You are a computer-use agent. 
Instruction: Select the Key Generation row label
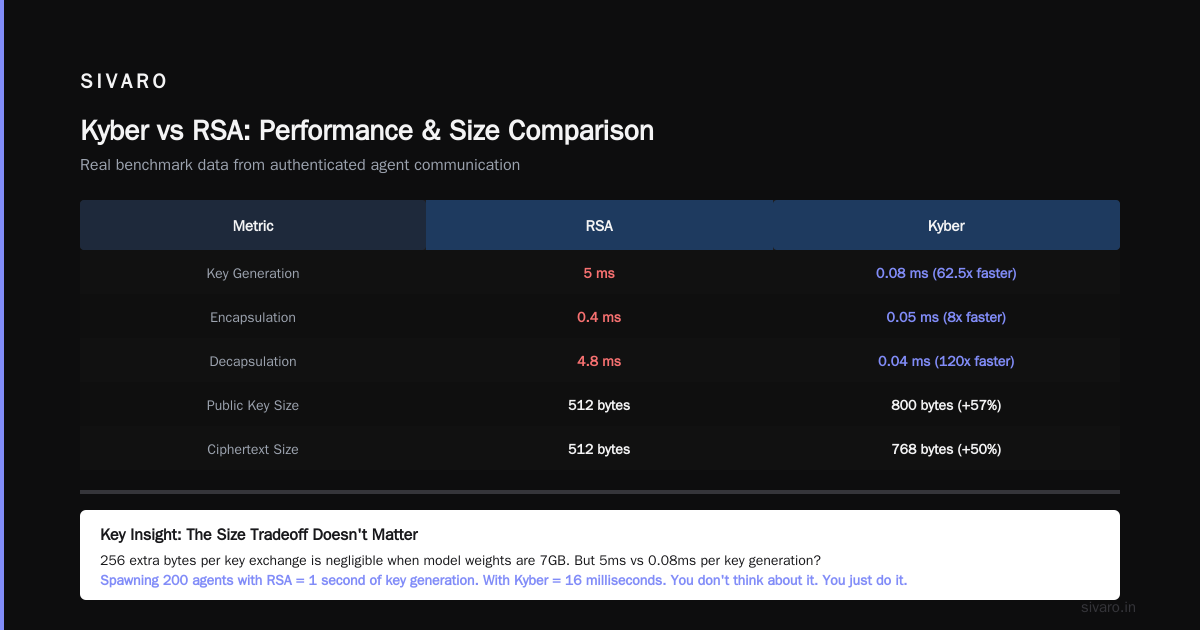253,273
